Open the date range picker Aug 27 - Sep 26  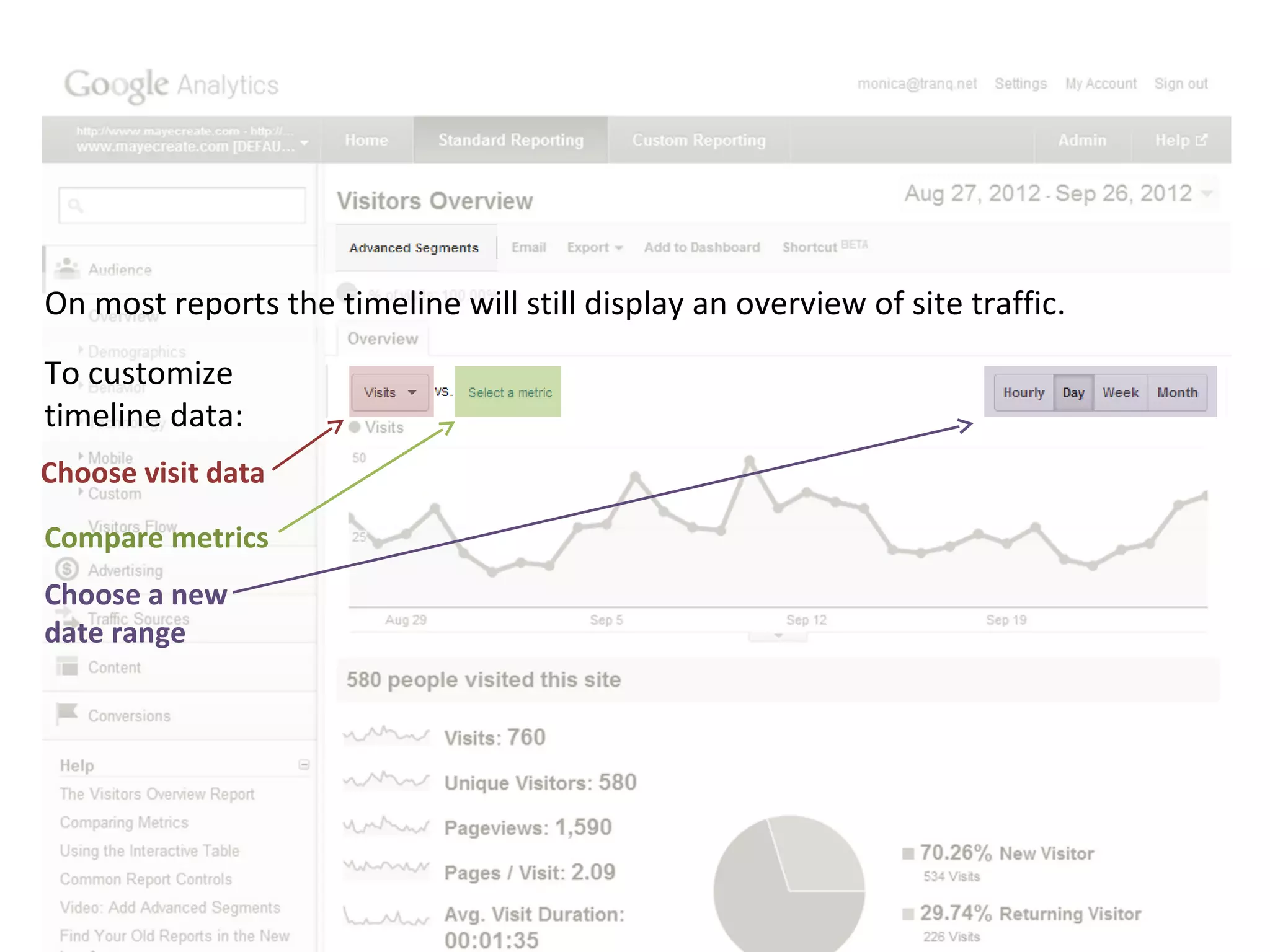(1058, 193)
